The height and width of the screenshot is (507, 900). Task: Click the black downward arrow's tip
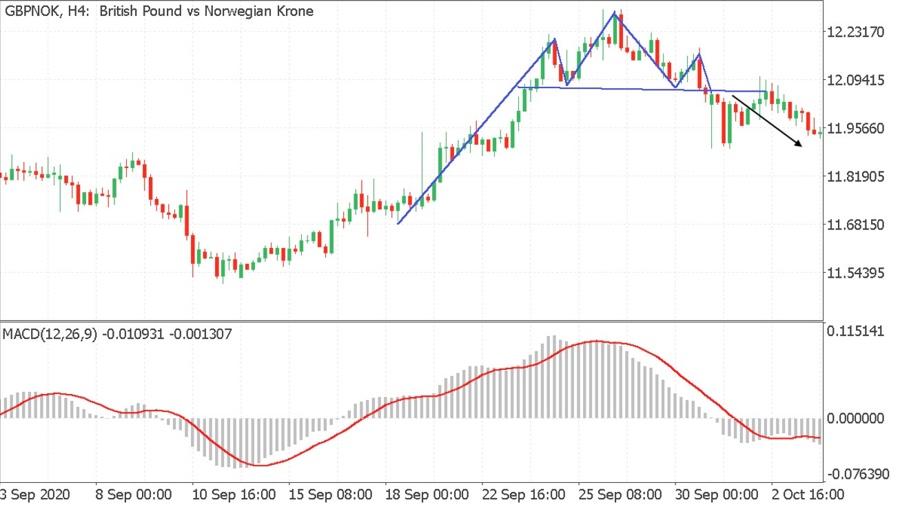click(x=801, y=146)
